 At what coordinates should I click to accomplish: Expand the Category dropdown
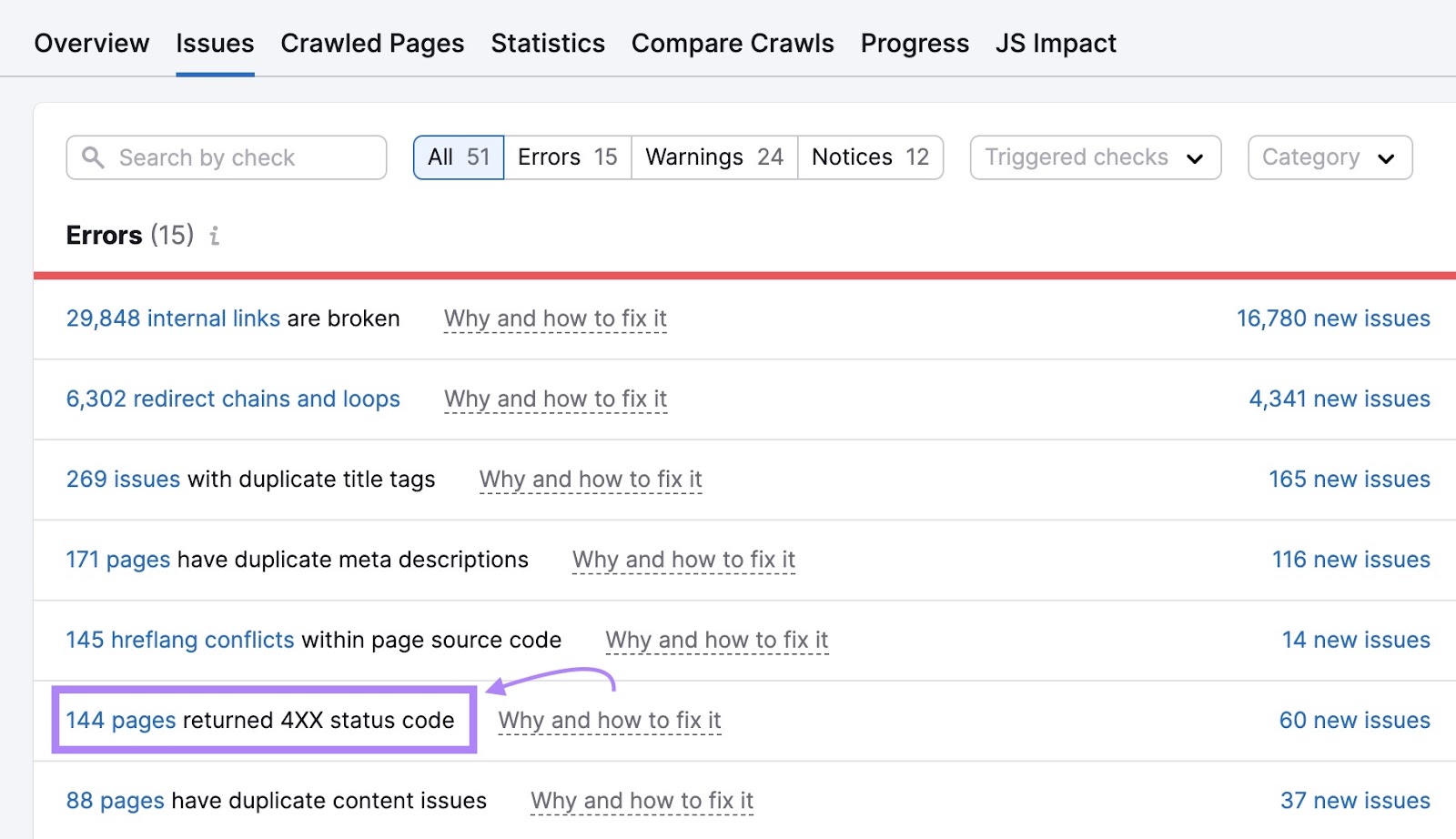[1329, 157]
